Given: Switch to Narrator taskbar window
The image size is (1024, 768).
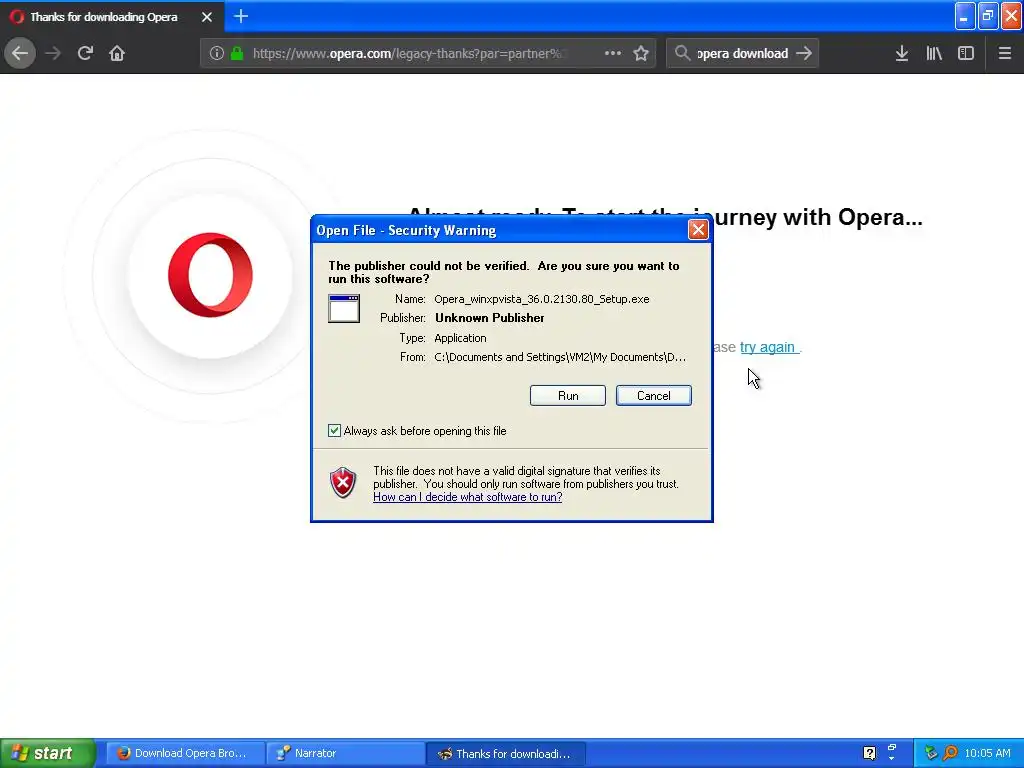Looking at the screenshot, I should [x=345, y=753].
